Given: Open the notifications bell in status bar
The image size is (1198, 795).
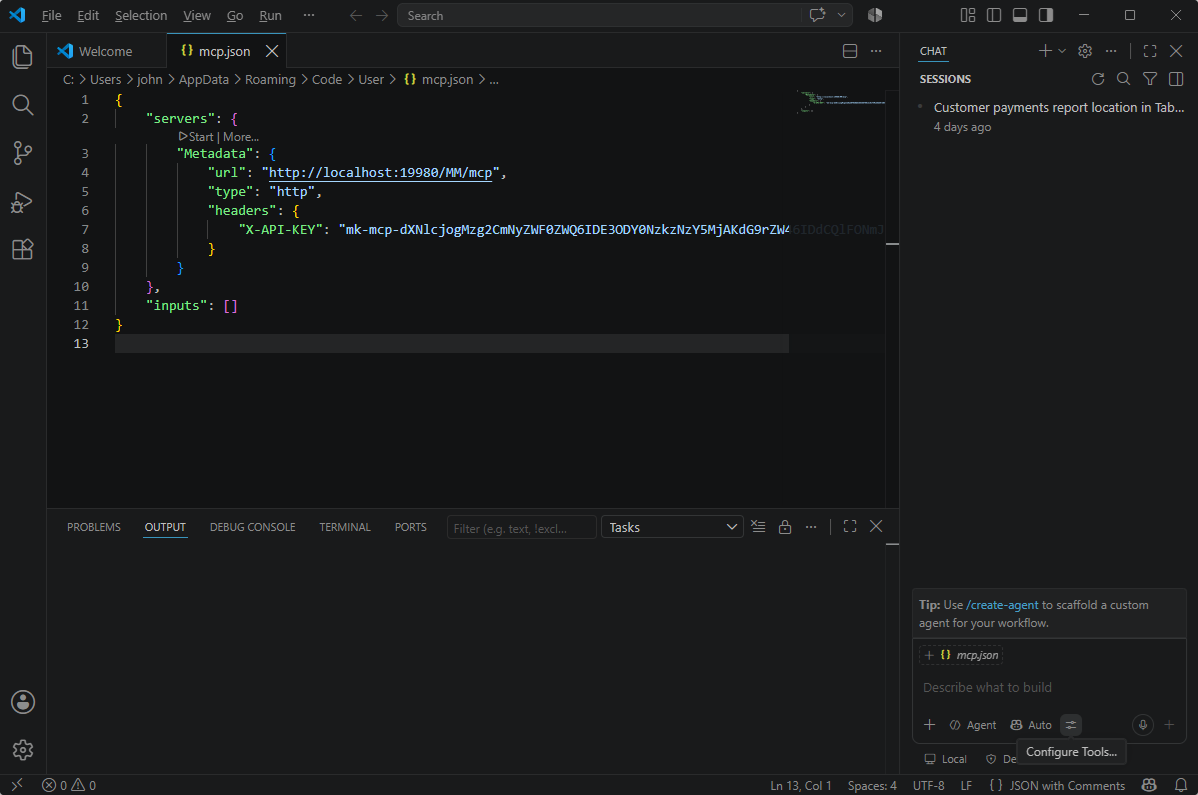Looking at the screenshot, I should (1180, 785).
